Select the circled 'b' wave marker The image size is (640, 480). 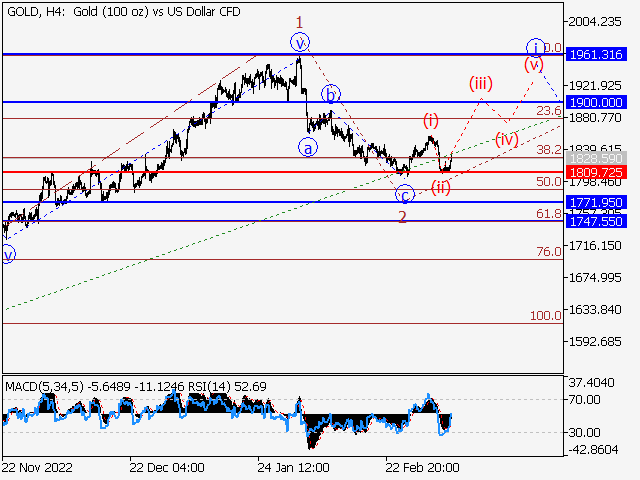(328, 94)
